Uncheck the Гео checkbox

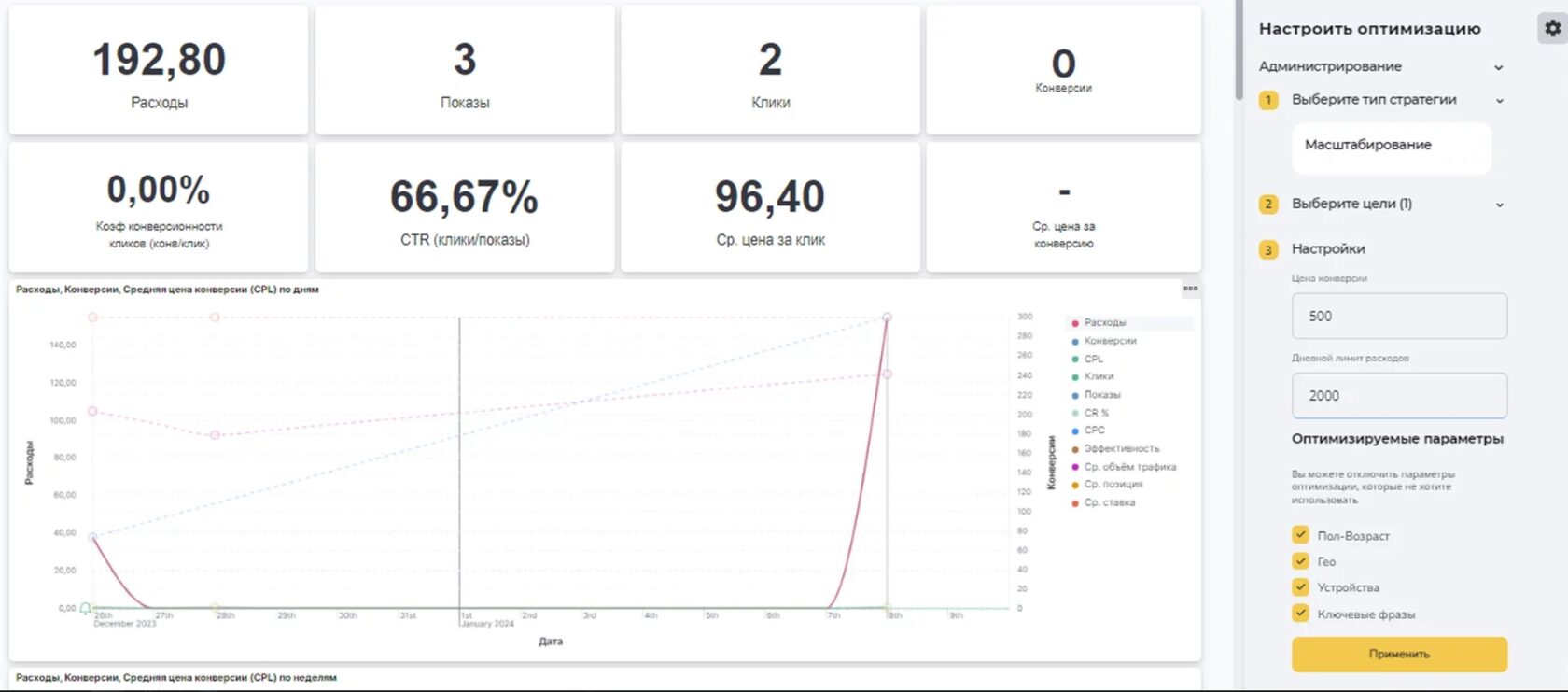click(1300, 561)
